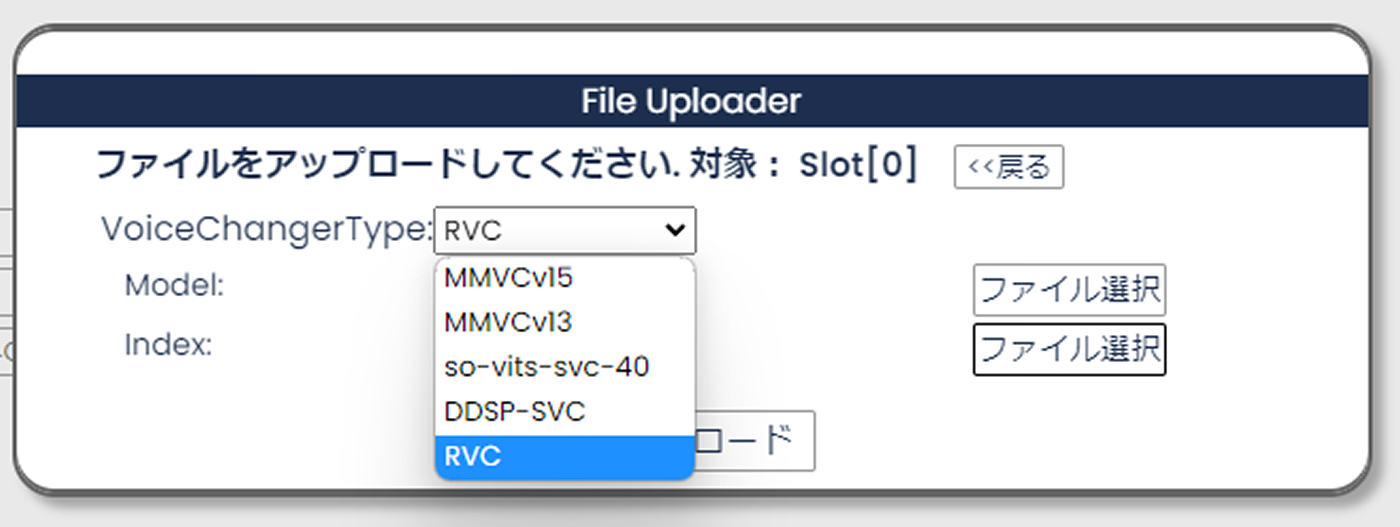Click the white panel area below Index label
The height and width of the screenshot is (527, 1400).
click(200, 430)
